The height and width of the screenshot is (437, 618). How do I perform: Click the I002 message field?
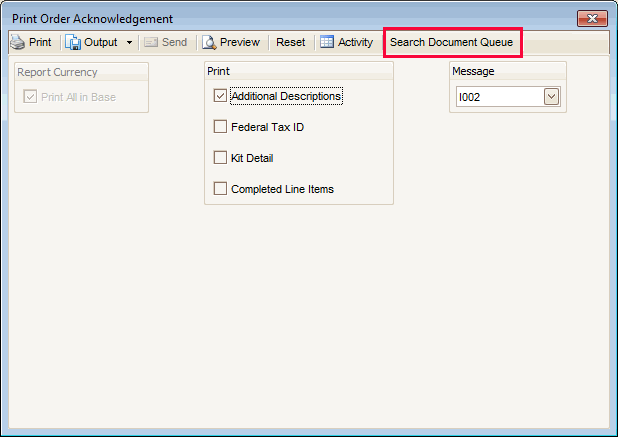[x=498, y=97]
